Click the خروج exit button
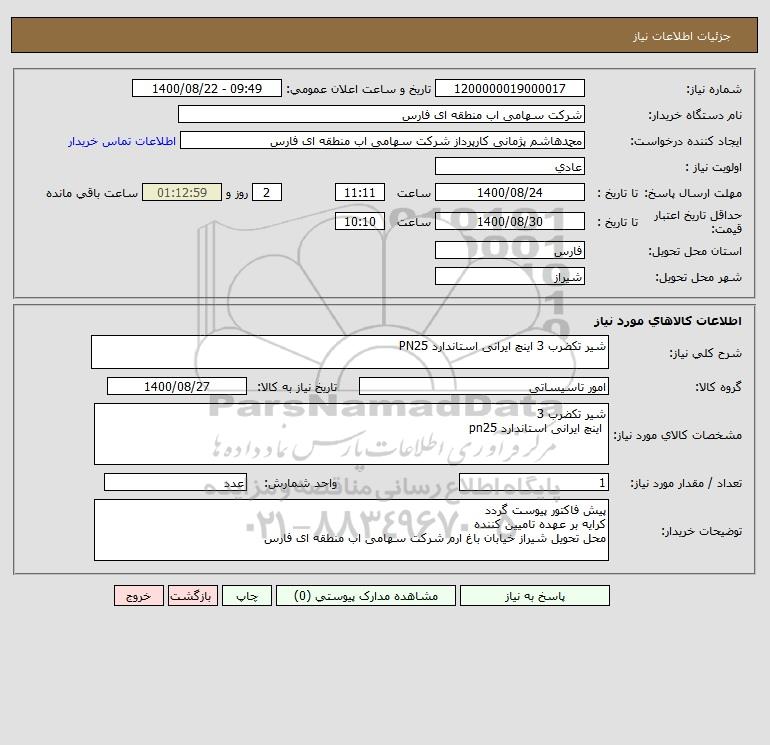 (x=138, y=596)
